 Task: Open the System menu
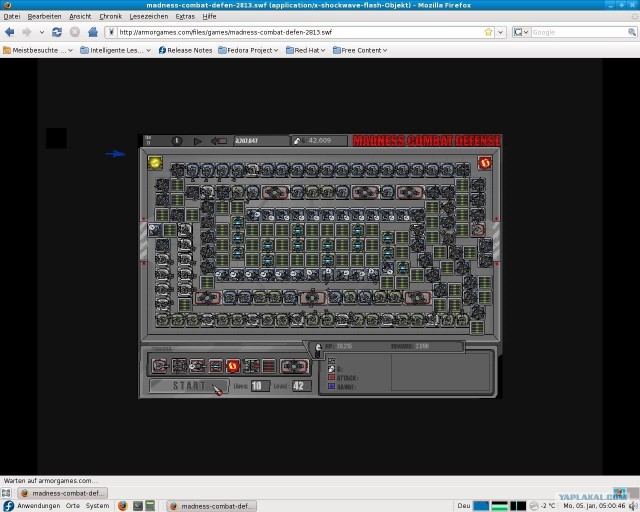[x=98, y=506]
